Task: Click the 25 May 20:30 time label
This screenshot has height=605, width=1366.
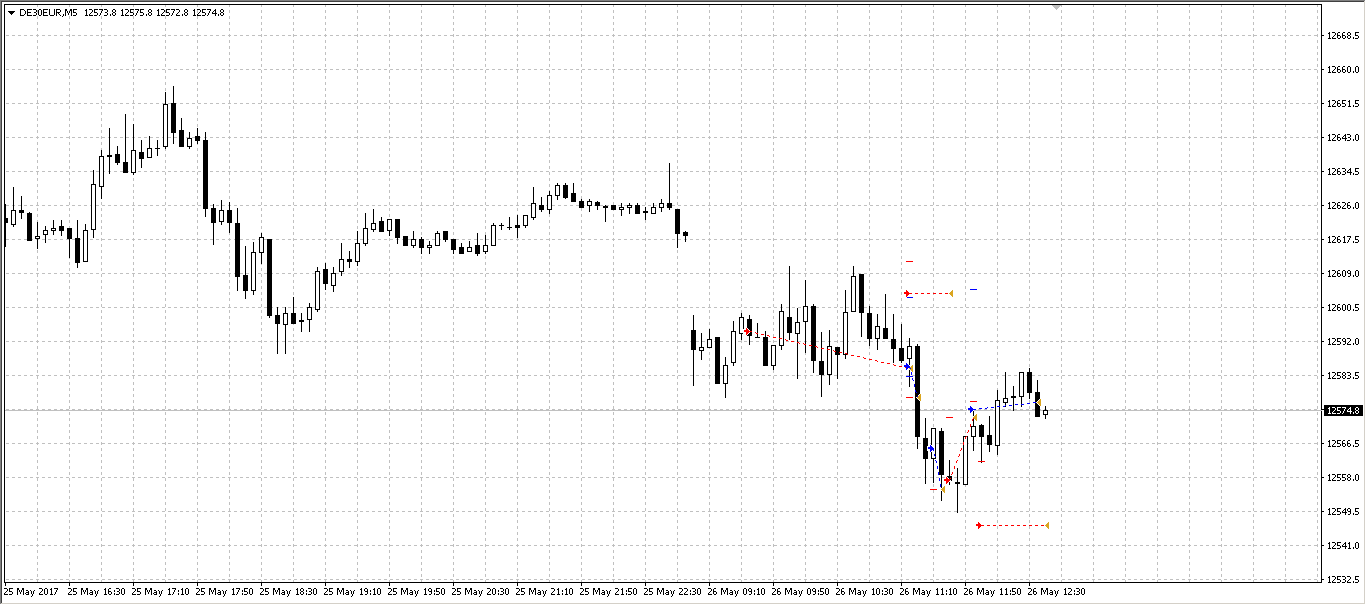Action: (482, 592)
